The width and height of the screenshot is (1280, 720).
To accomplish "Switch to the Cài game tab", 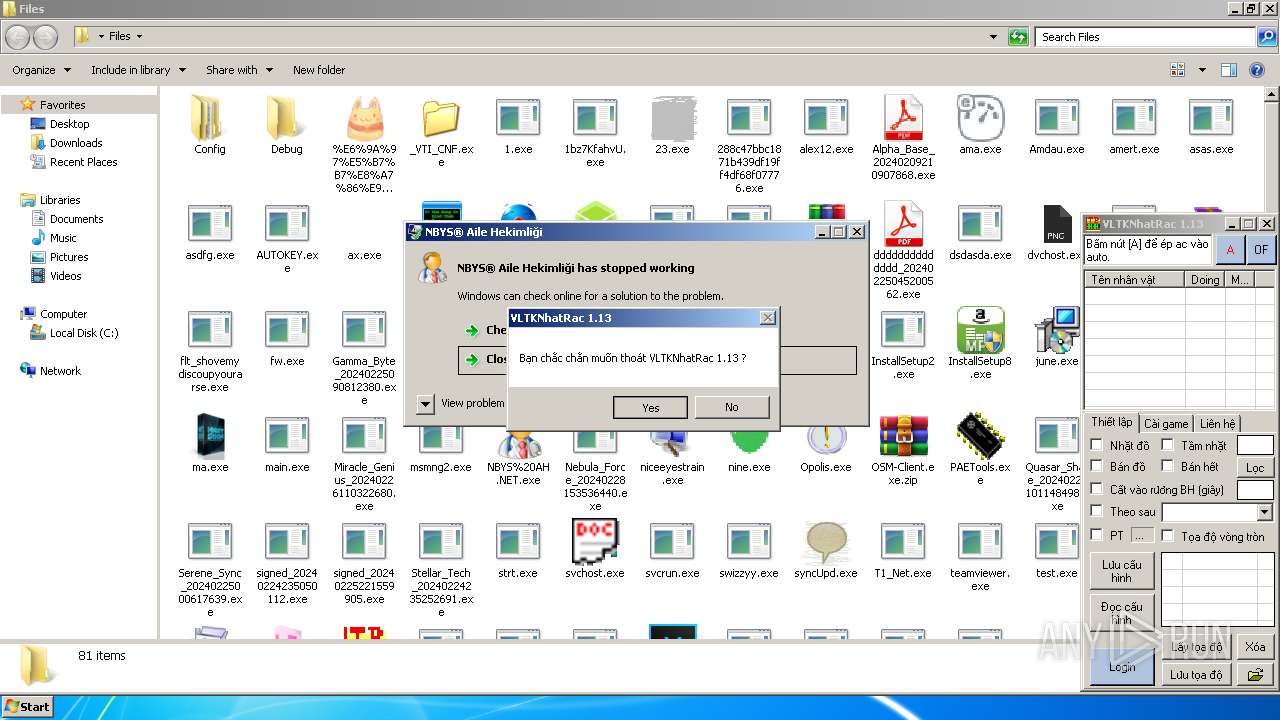I will pos(1166,424).
